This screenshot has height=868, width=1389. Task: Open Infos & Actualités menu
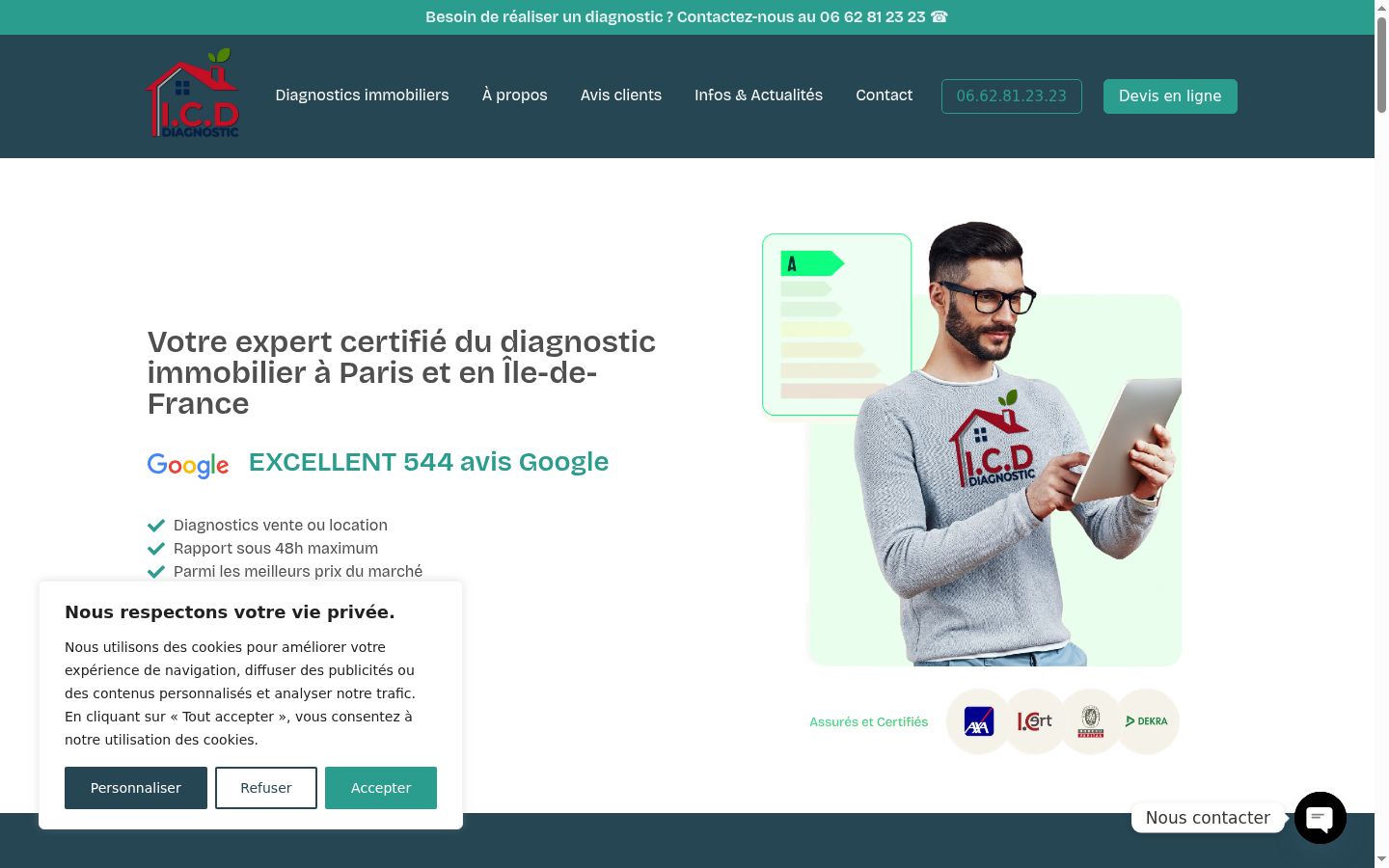point(758,95)
